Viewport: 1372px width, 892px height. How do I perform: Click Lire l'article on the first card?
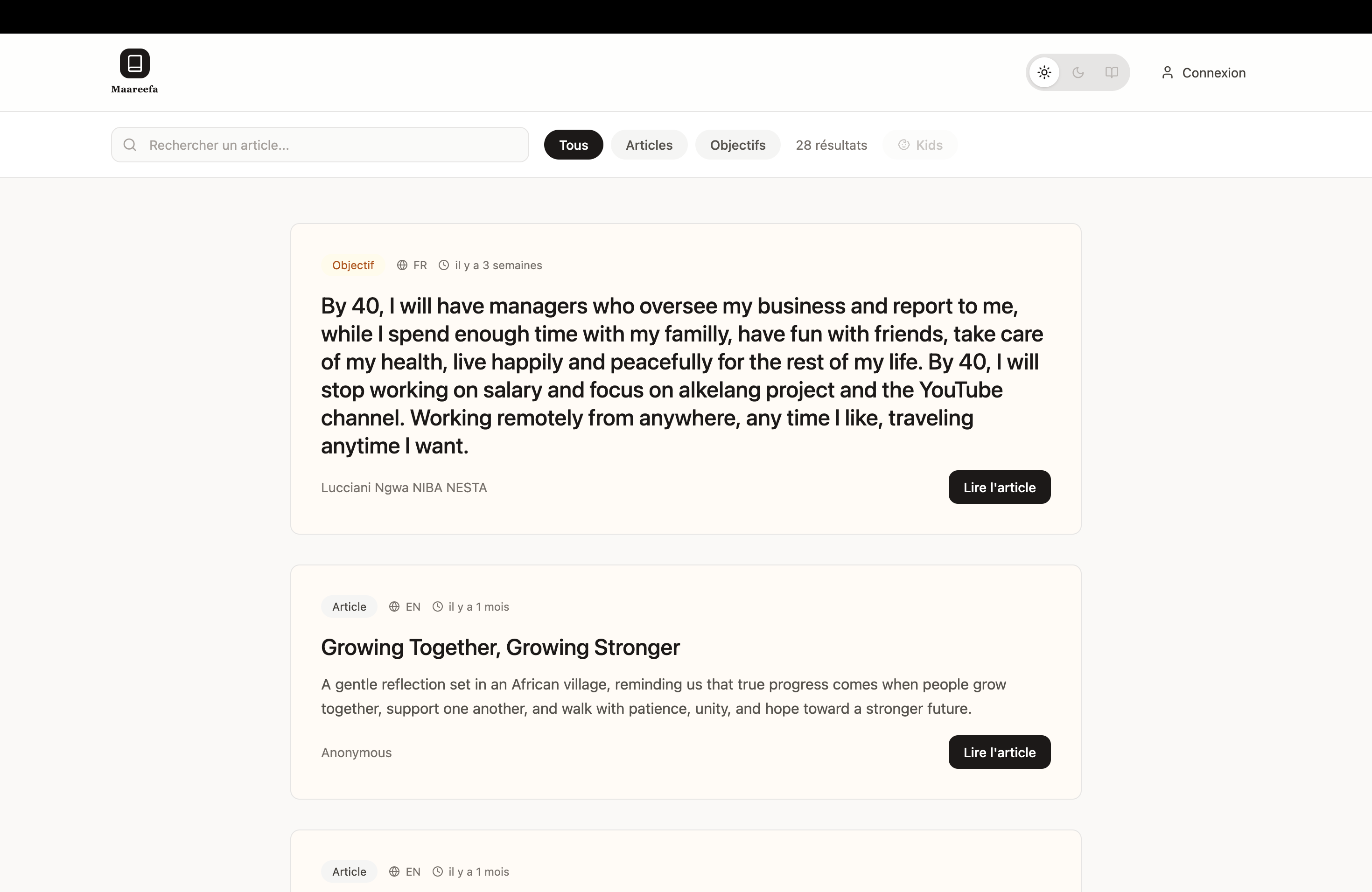pyautogui.click(x=999, y=487)
